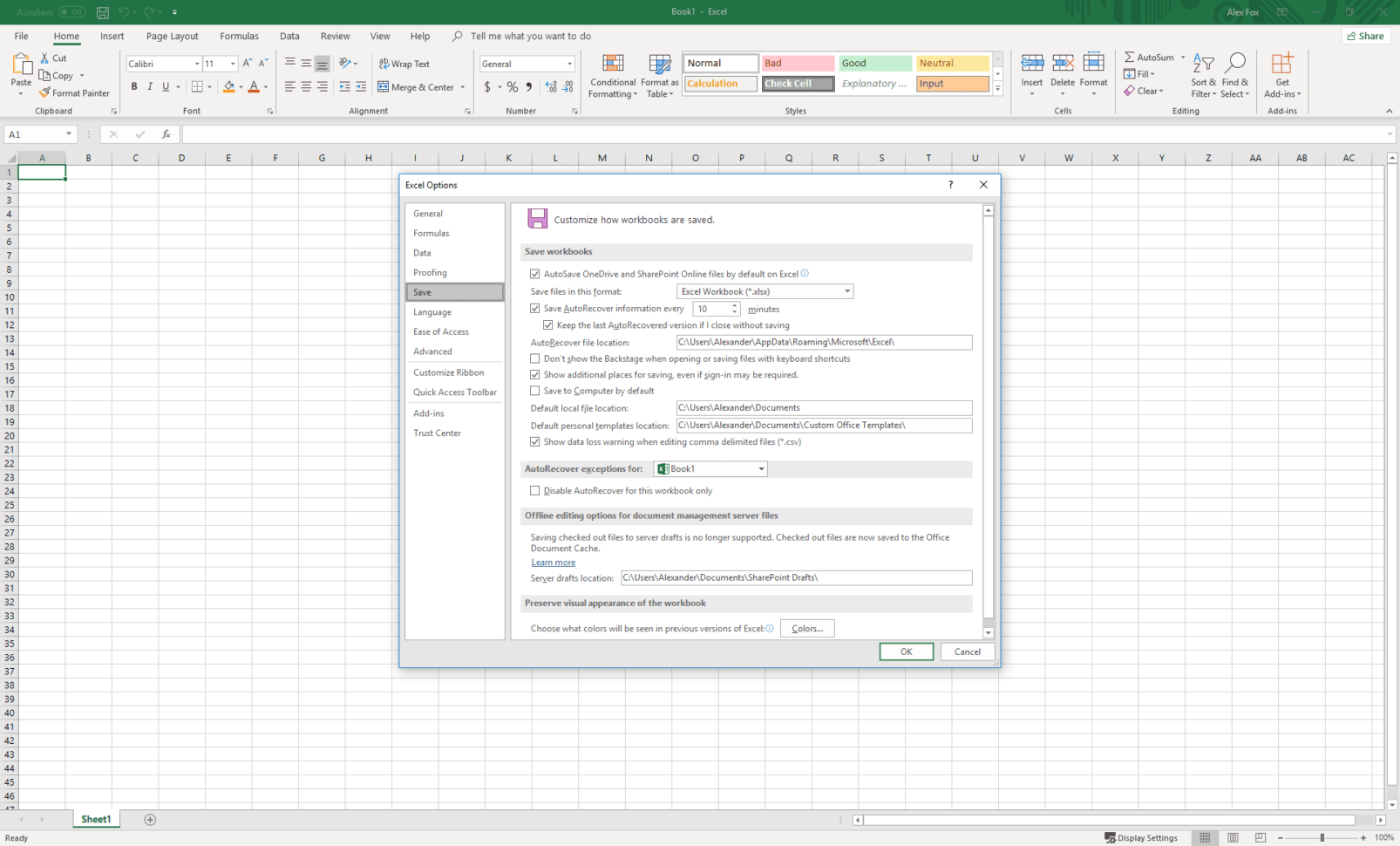Screen dimensions: 1400x846
Task: Select Advanced in Excel Options sidebar
Action: click(432, 351)
